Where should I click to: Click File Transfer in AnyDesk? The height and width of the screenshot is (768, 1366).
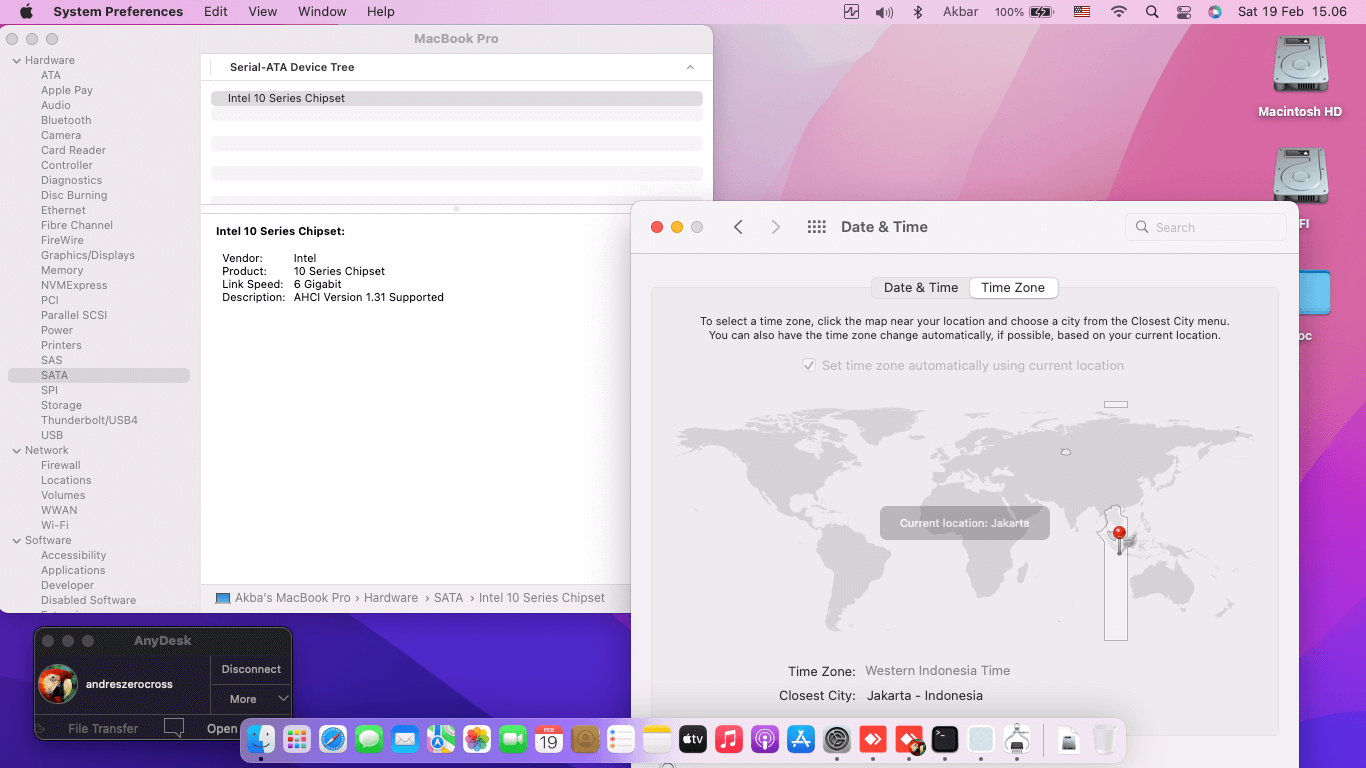pyautogui.click(x=103, y=728)
